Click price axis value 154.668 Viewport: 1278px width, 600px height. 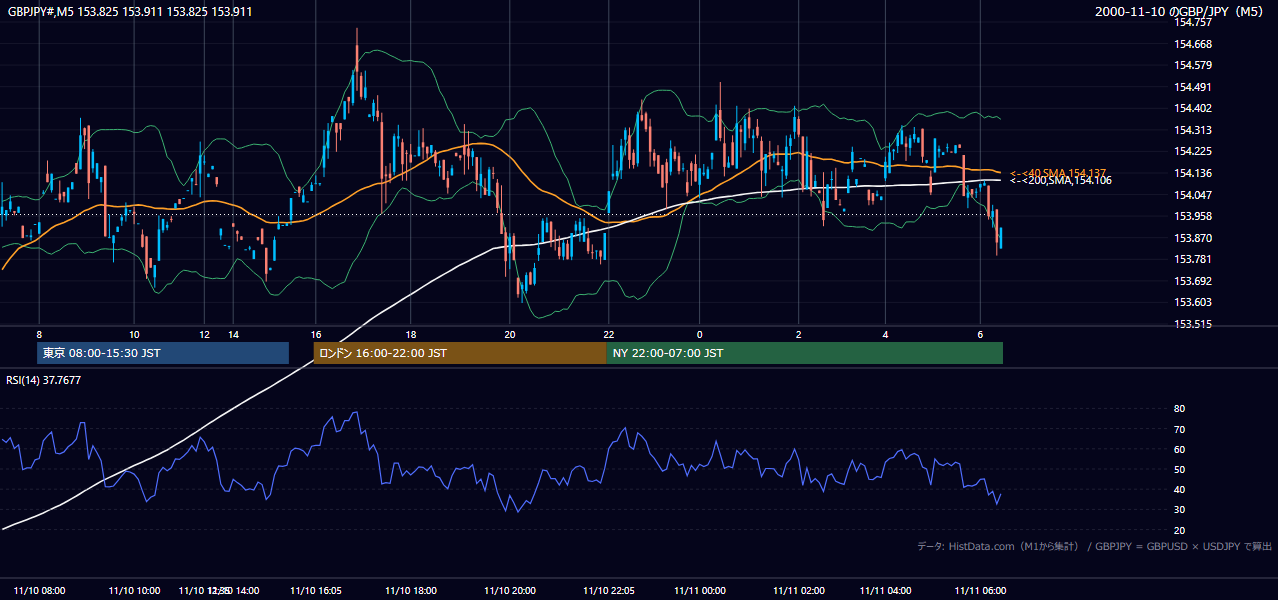coord(1193,44)
